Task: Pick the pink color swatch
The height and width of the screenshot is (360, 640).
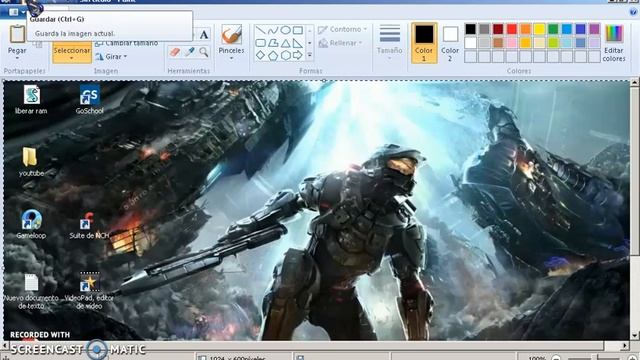Action: point(512,43)
